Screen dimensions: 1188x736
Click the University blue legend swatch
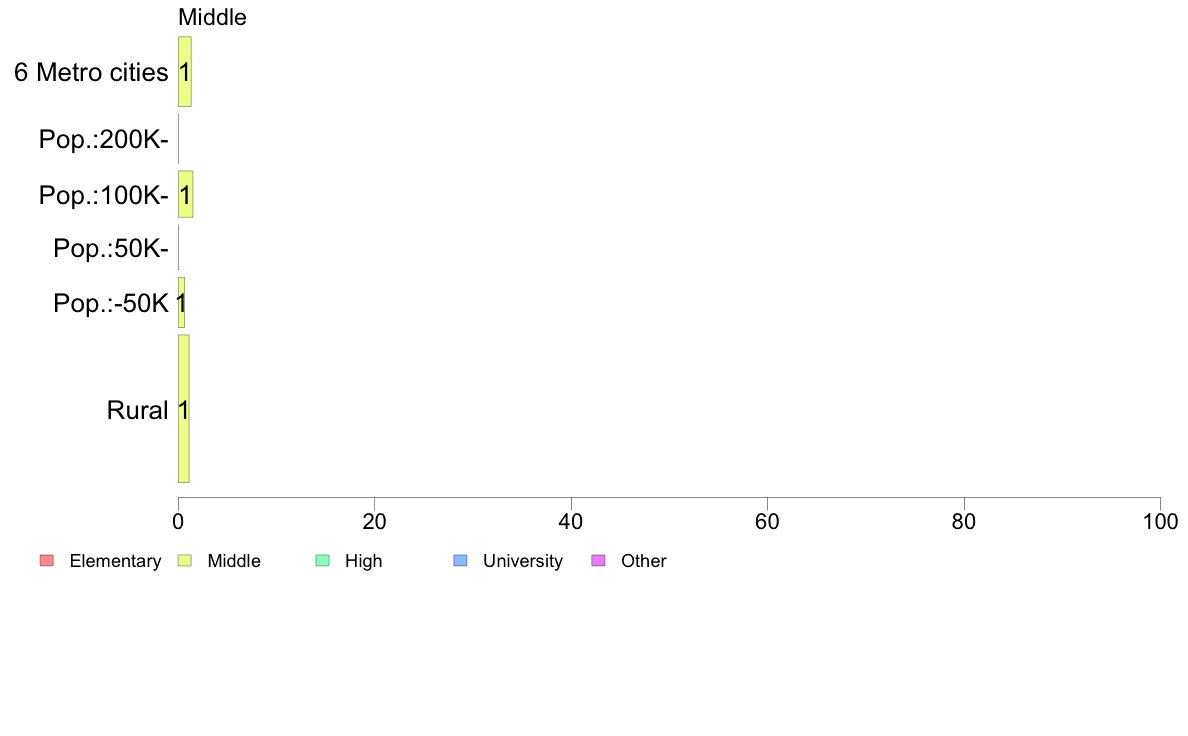click(x=461, y=561)
